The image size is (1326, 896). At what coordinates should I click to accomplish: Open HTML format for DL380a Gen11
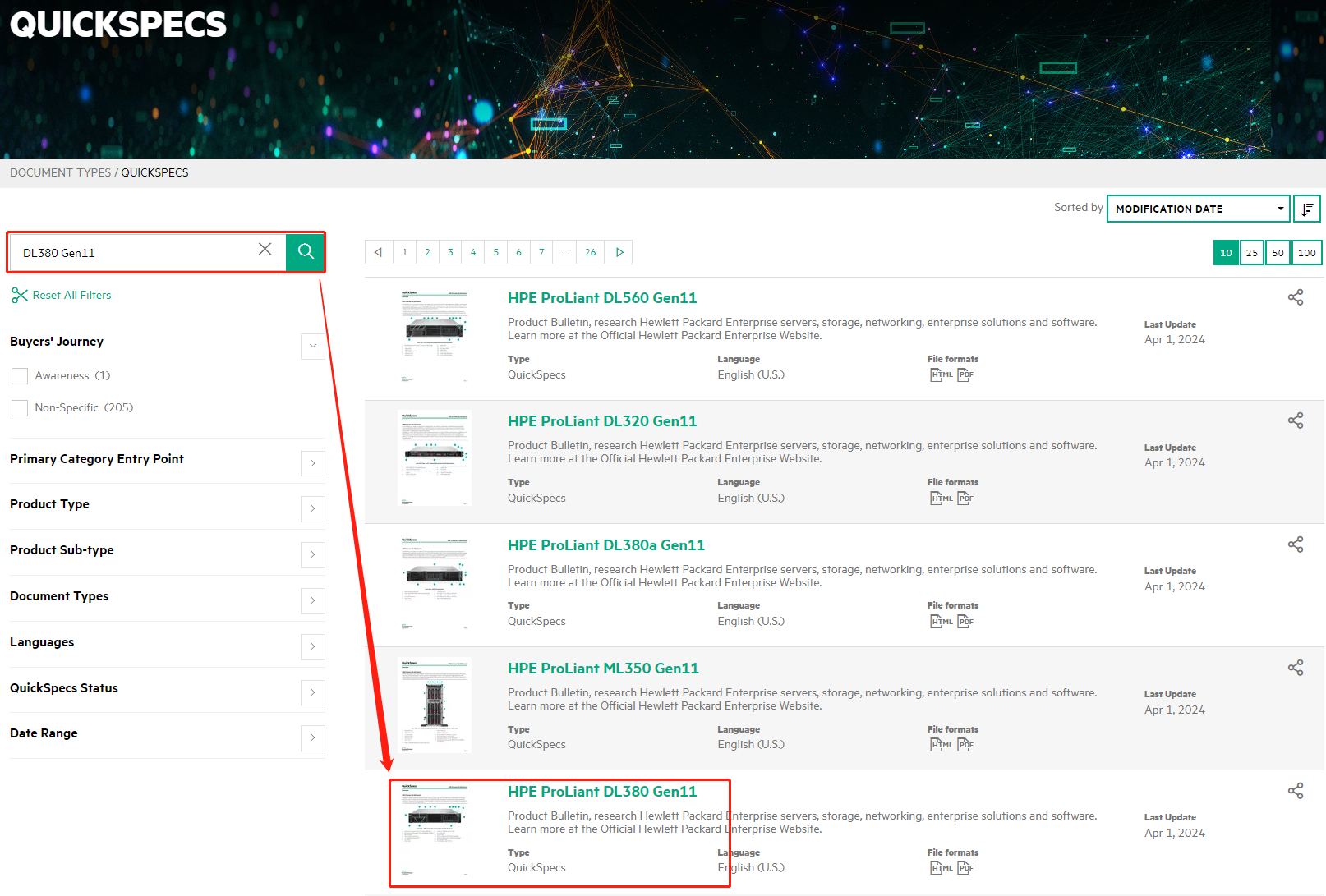coord(941,621)
